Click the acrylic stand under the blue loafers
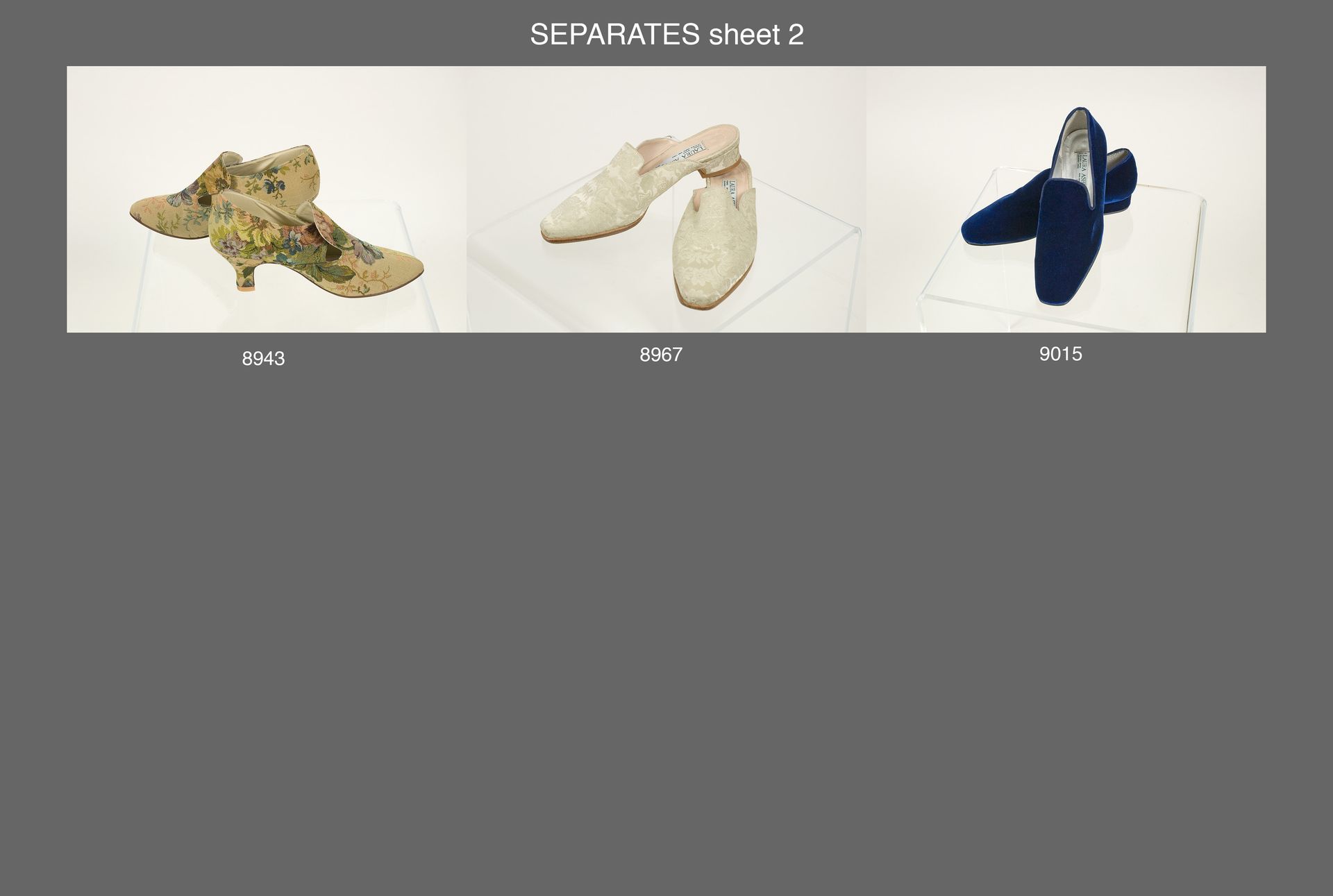Image resolution: width=1333 pixels, height=896 pixels. click(1062, 278)
